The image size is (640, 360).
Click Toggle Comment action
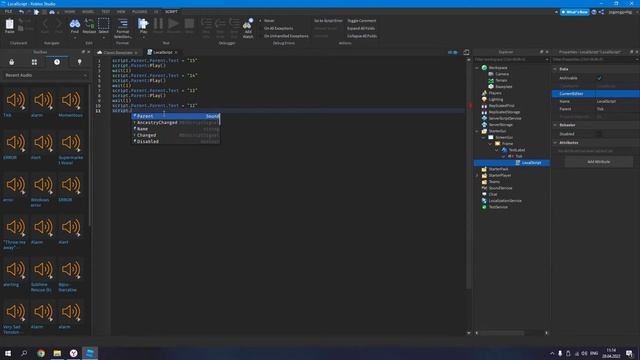[362, 21]
